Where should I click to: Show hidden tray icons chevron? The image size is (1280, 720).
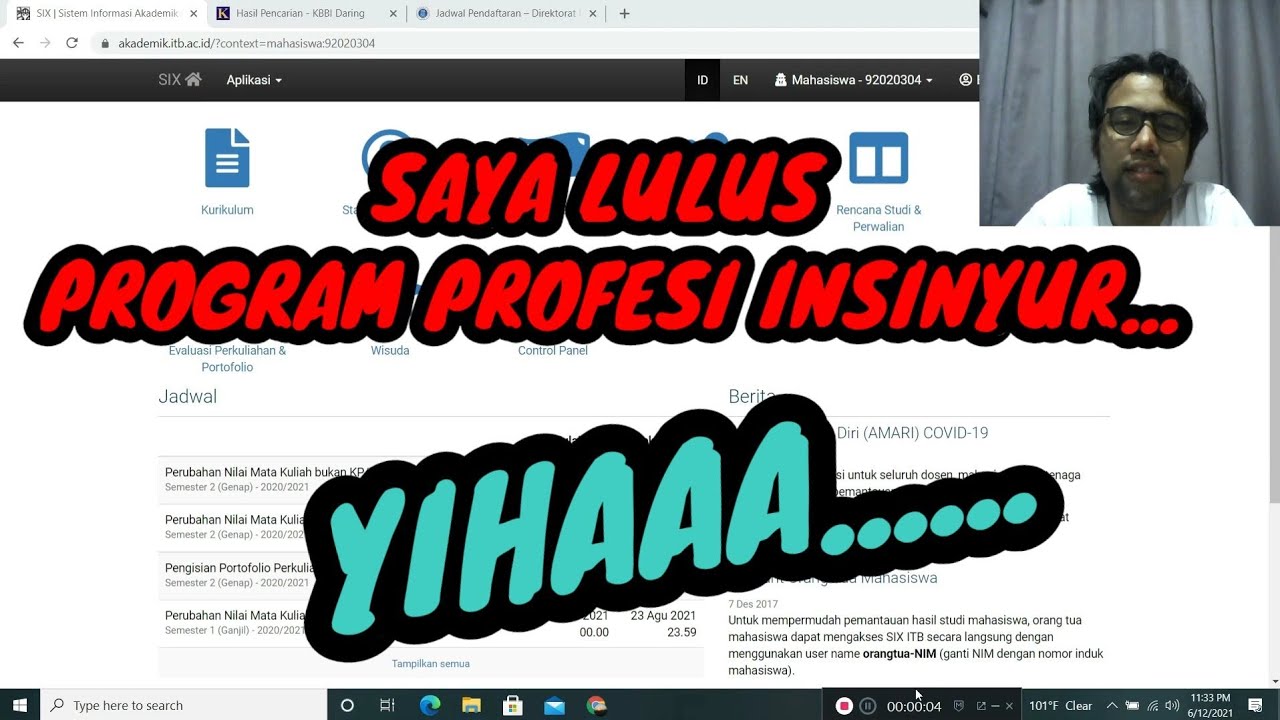click(x=1112, y=705)
